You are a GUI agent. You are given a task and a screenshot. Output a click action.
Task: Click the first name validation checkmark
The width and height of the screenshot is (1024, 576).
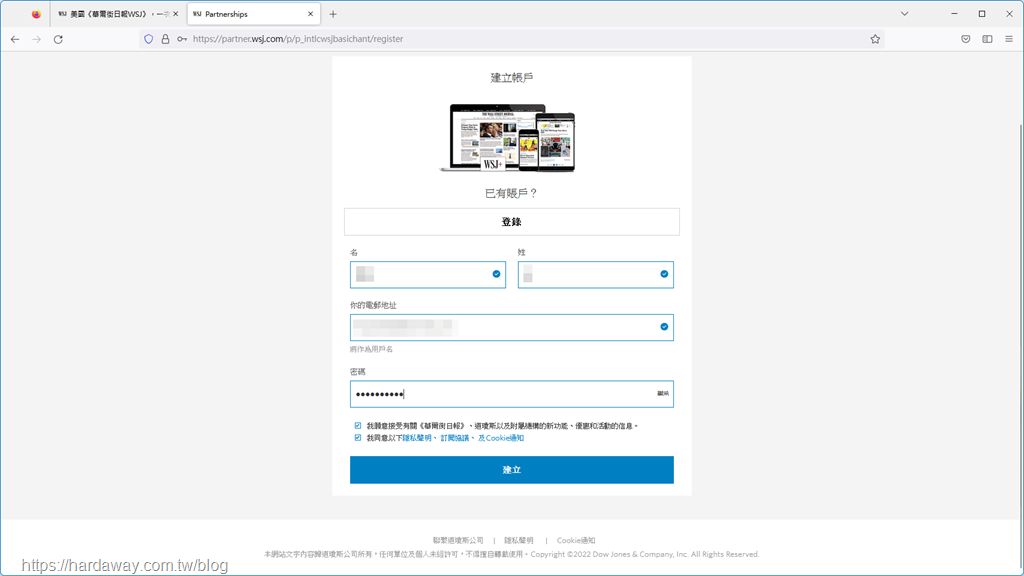[x=496, y=274]
